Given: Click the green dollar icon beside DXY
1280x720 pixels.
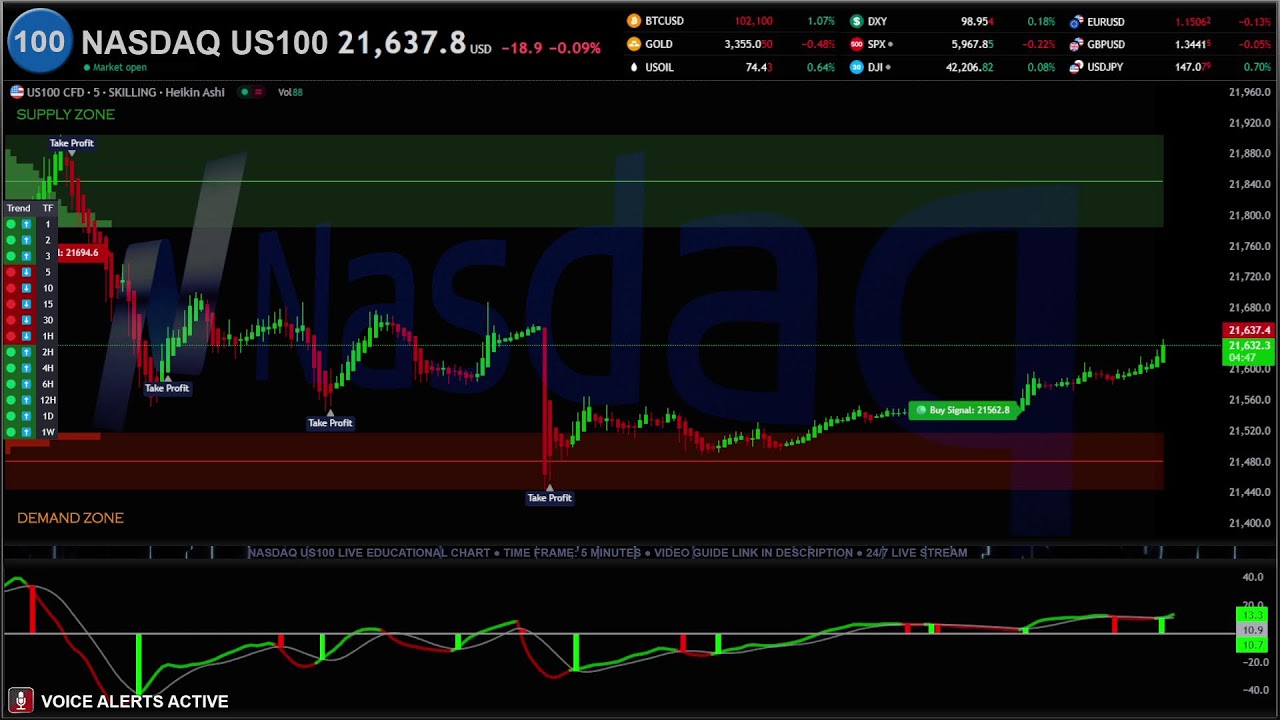Looking at the screenshot, I should pos(857,21).
